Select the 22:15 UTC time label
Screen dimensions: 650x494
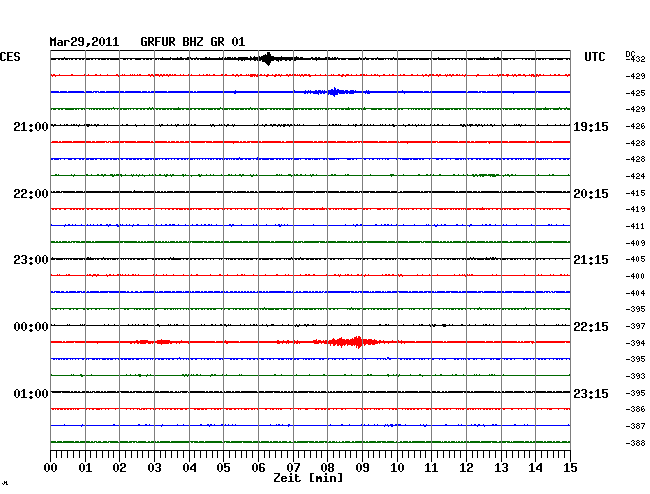(x=591, y=327)
